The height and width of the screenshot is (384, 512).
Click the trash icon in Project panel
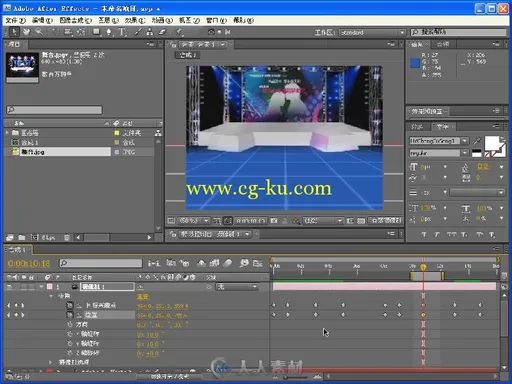point(67,237)
